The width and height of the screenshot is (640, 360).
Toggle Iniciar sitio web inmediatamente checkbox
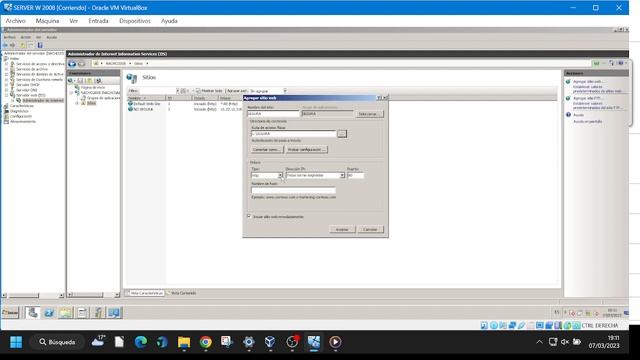click(249, 216)
